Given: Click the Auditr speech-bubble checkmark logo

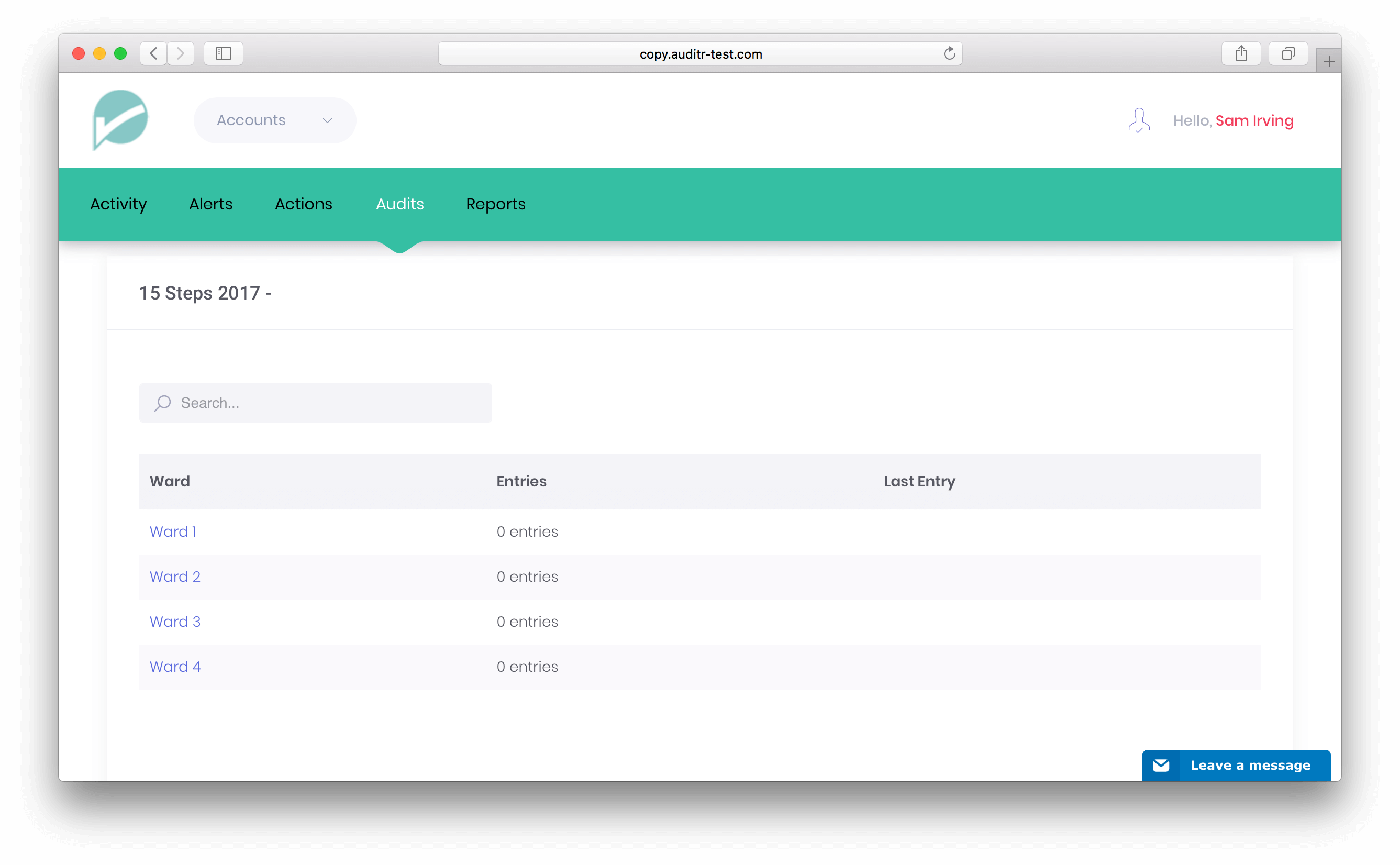Looking at the screenshot, I should (x=120, y=119).
